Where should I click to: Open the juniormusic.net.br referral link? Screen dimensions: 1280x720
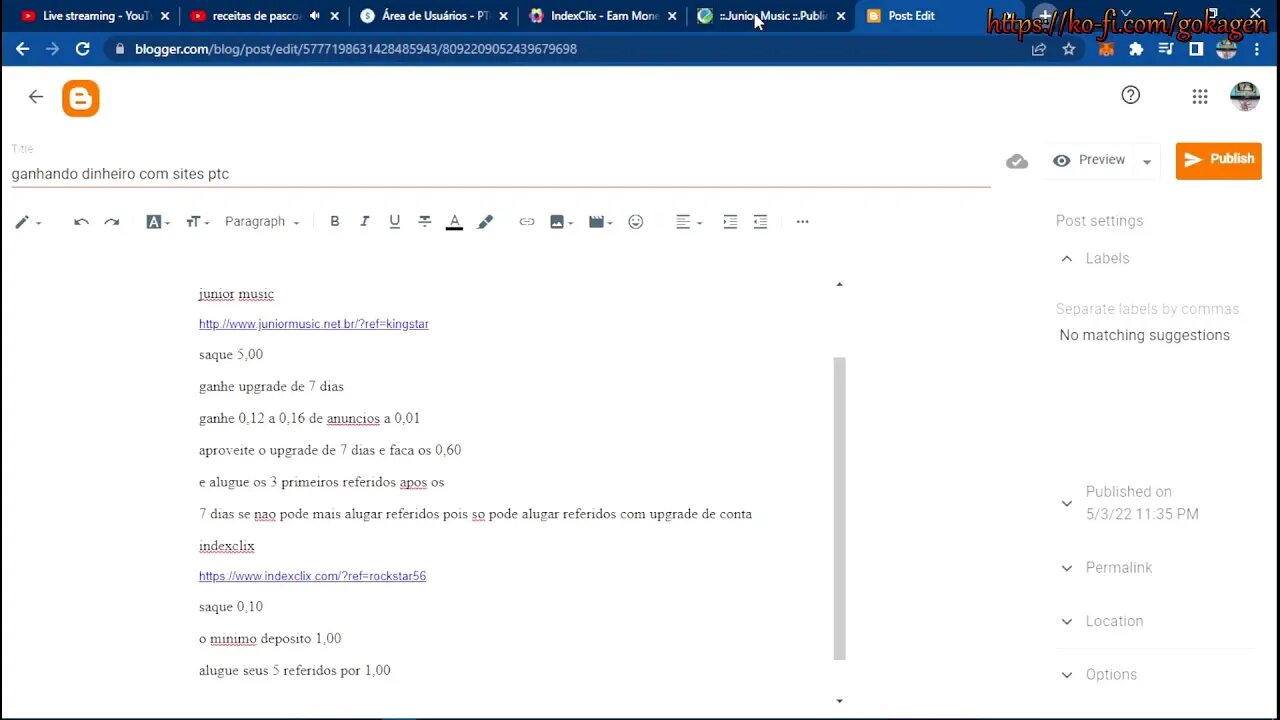pyautogui.click(x=314, y=324)
